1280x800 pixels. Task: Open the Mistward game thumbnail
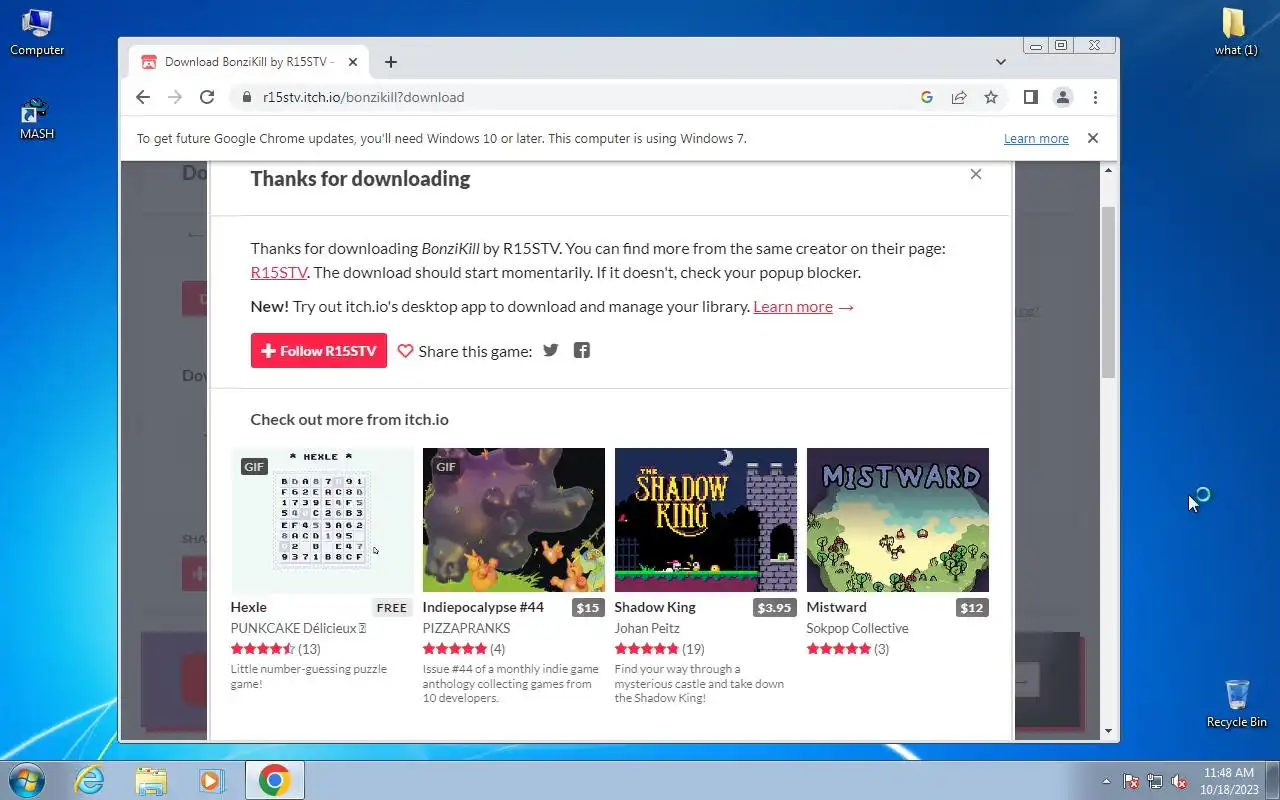tap(898, 520)
